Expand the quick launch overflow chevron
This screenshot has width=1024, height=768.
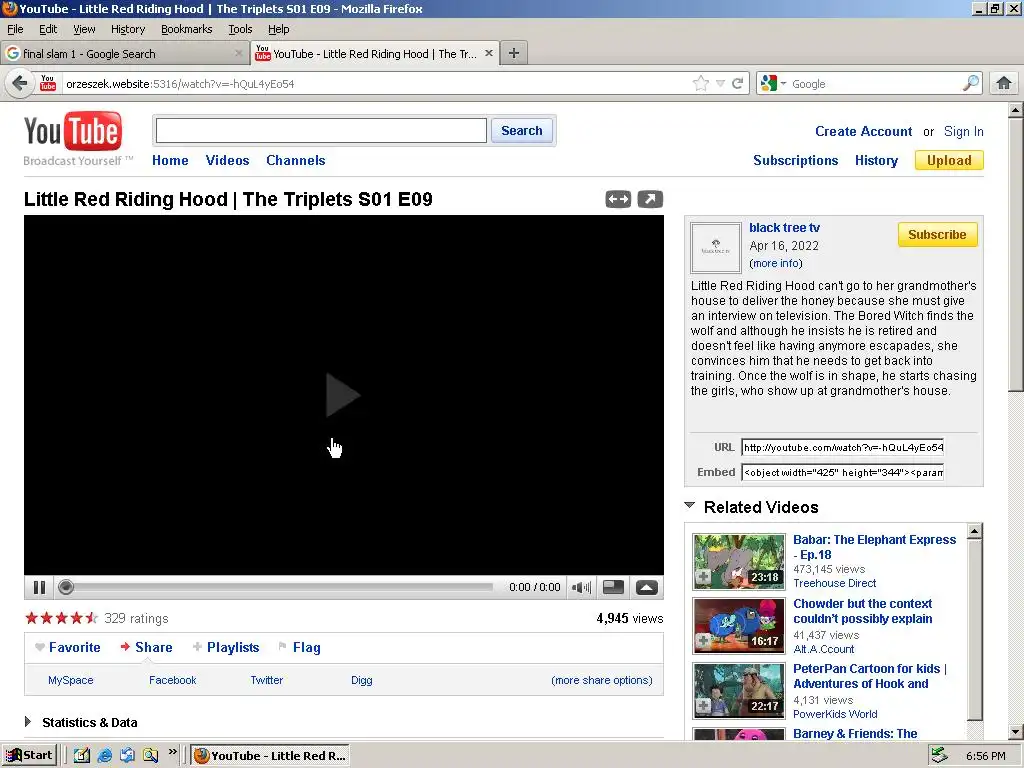click(172, 752)
